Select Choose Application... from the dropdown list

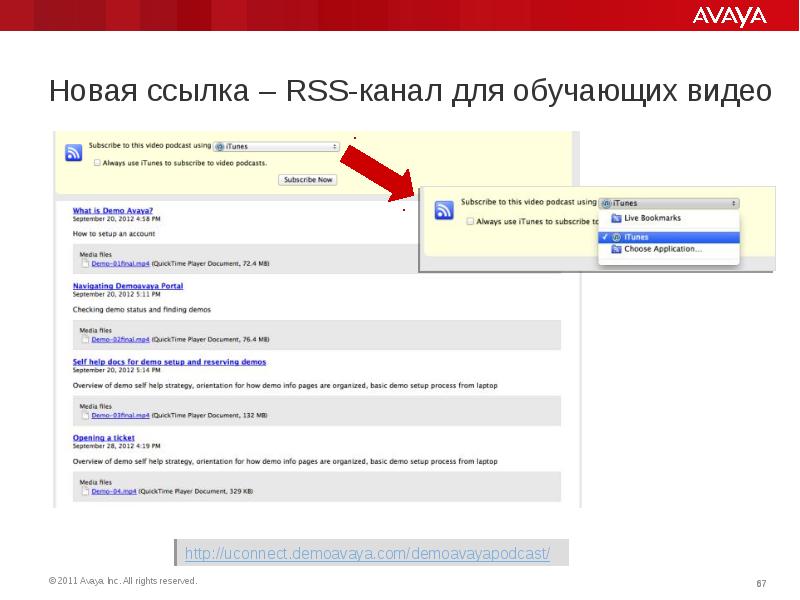(x=662, y=249)
